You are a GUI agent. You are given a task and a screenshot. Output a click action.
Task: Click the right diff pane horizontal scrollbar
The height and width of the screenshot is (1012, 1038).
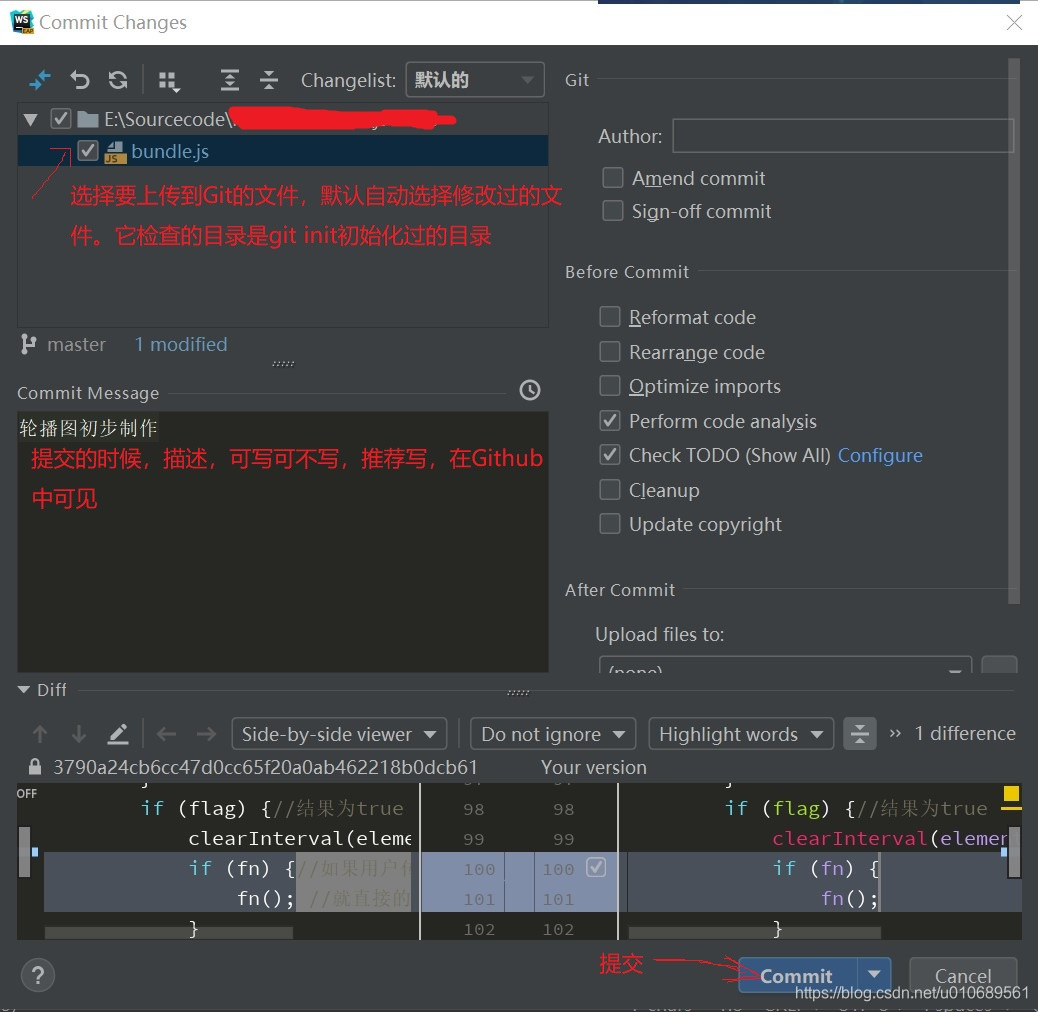(754, 933)
